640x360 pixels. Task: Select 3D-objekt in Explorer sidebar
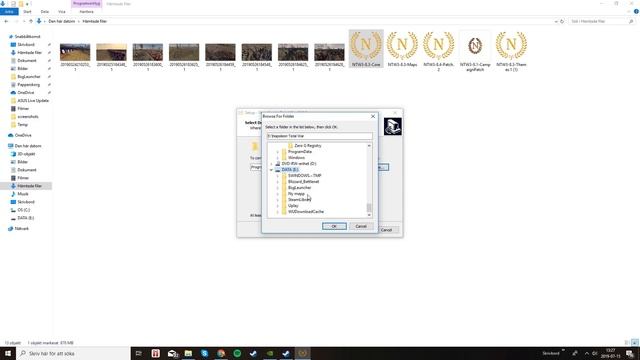[26, 154]
